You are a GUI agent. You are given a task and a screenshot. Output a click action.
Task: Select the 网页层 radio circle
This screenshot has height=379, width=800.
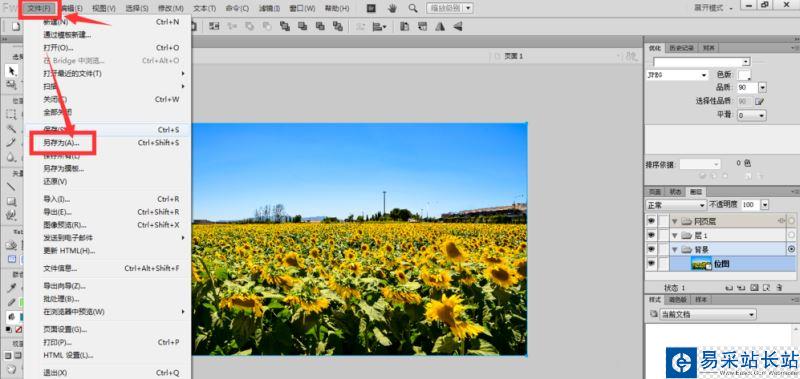tap(791, 221)
